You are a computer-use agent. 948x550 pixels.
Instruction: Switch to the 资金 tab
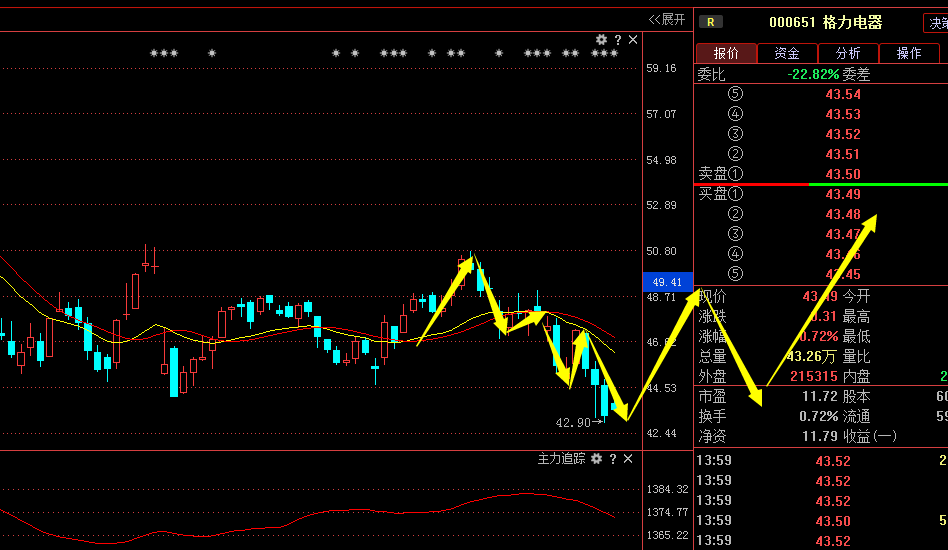click(787, 53)
